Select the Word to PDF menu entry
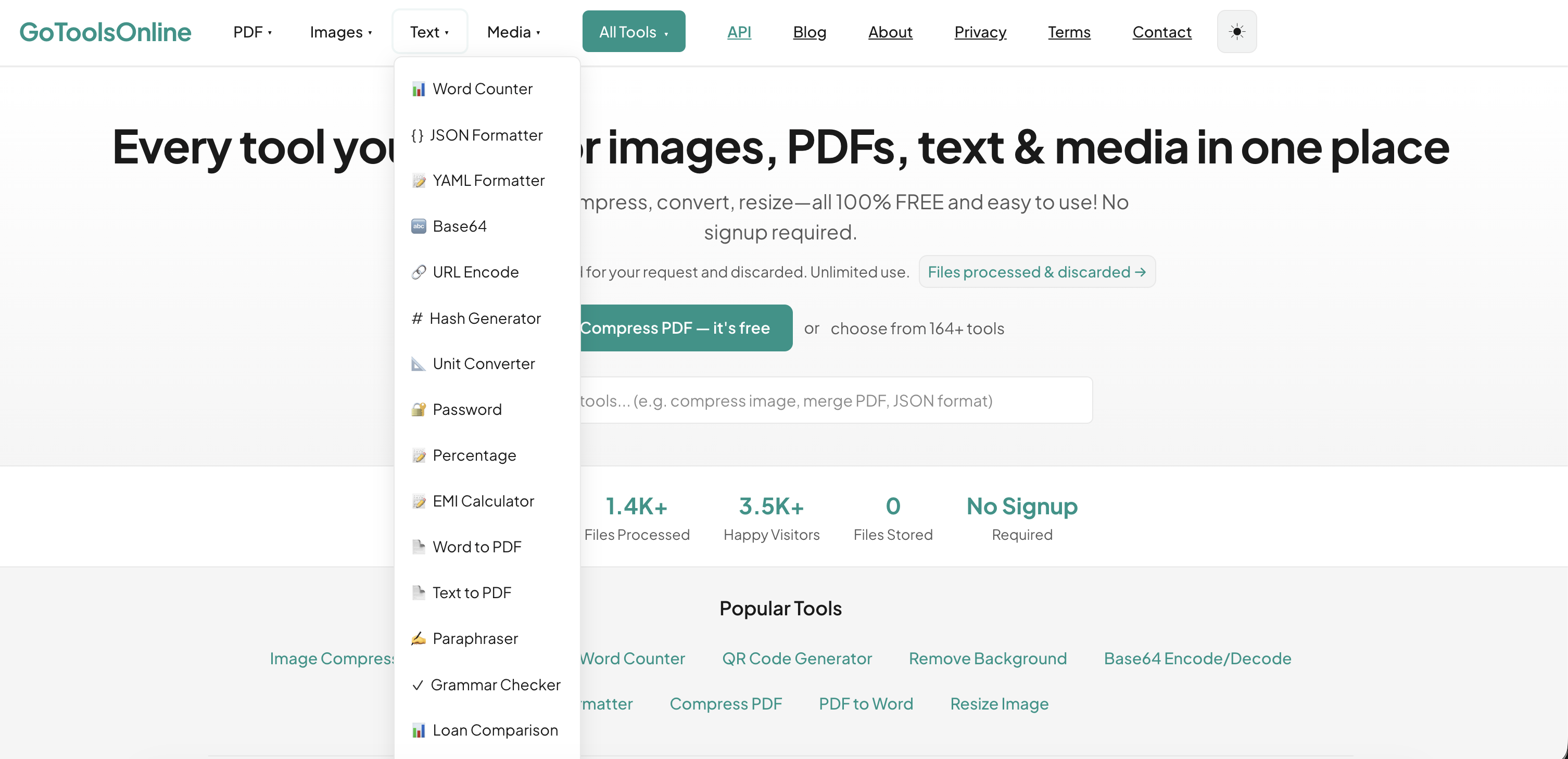 click(477, 547)
